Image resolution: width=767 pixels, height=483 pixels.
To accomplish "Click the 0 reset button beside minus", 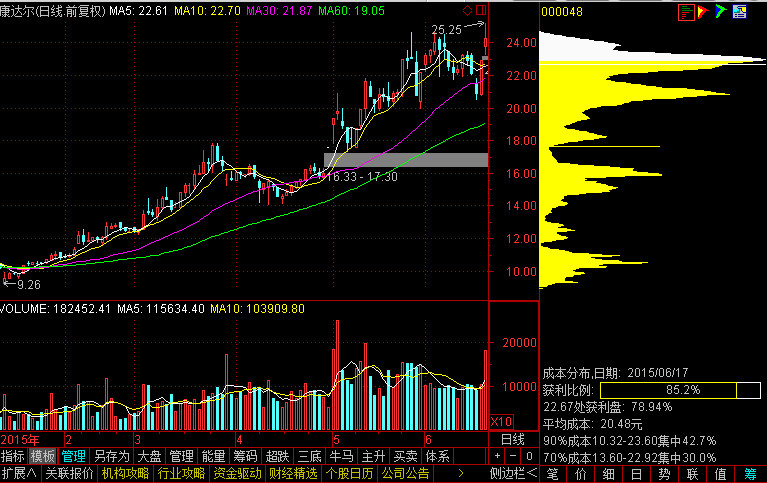I will click(x=527, y=456).
